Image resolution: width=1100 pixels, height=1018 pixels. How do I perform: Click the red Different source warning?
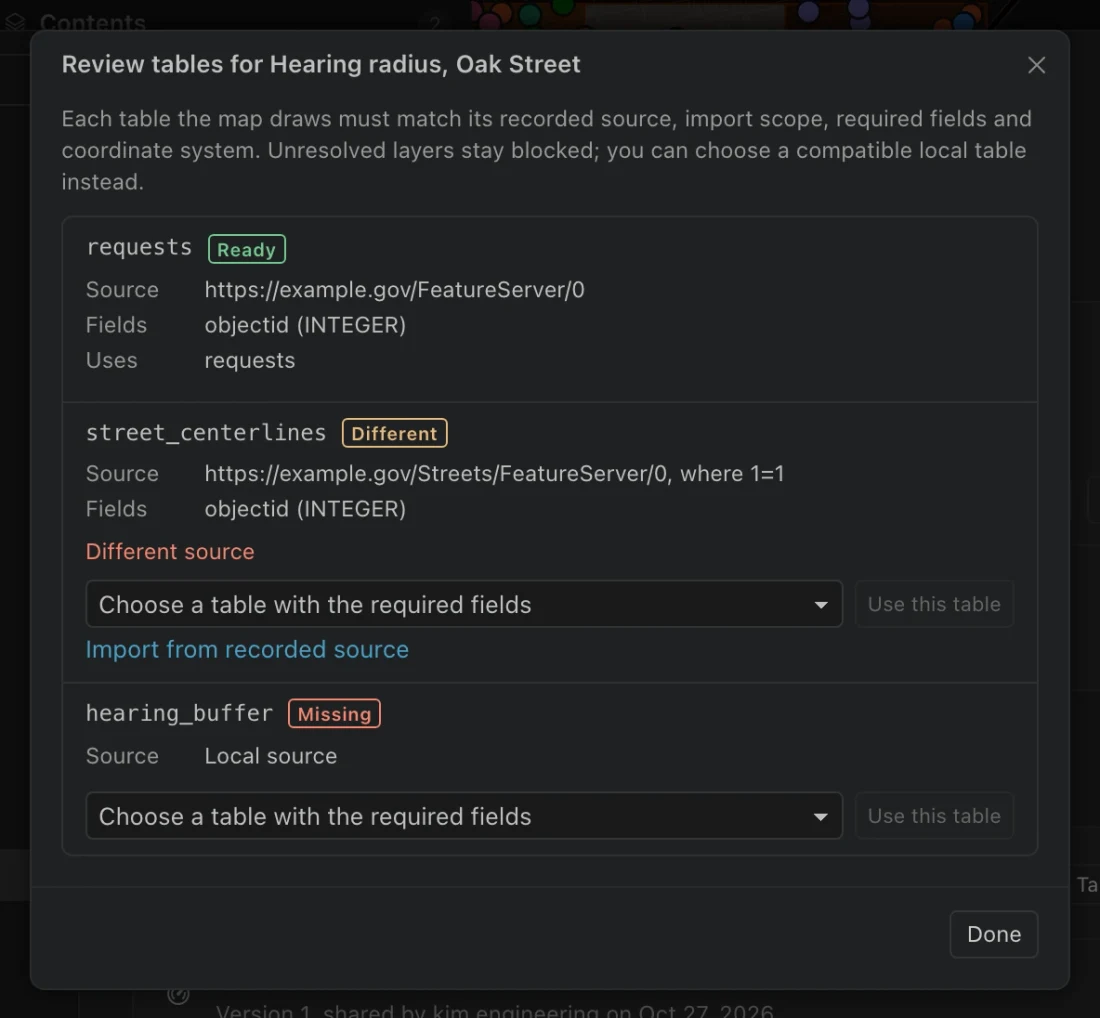pos(170,551)
